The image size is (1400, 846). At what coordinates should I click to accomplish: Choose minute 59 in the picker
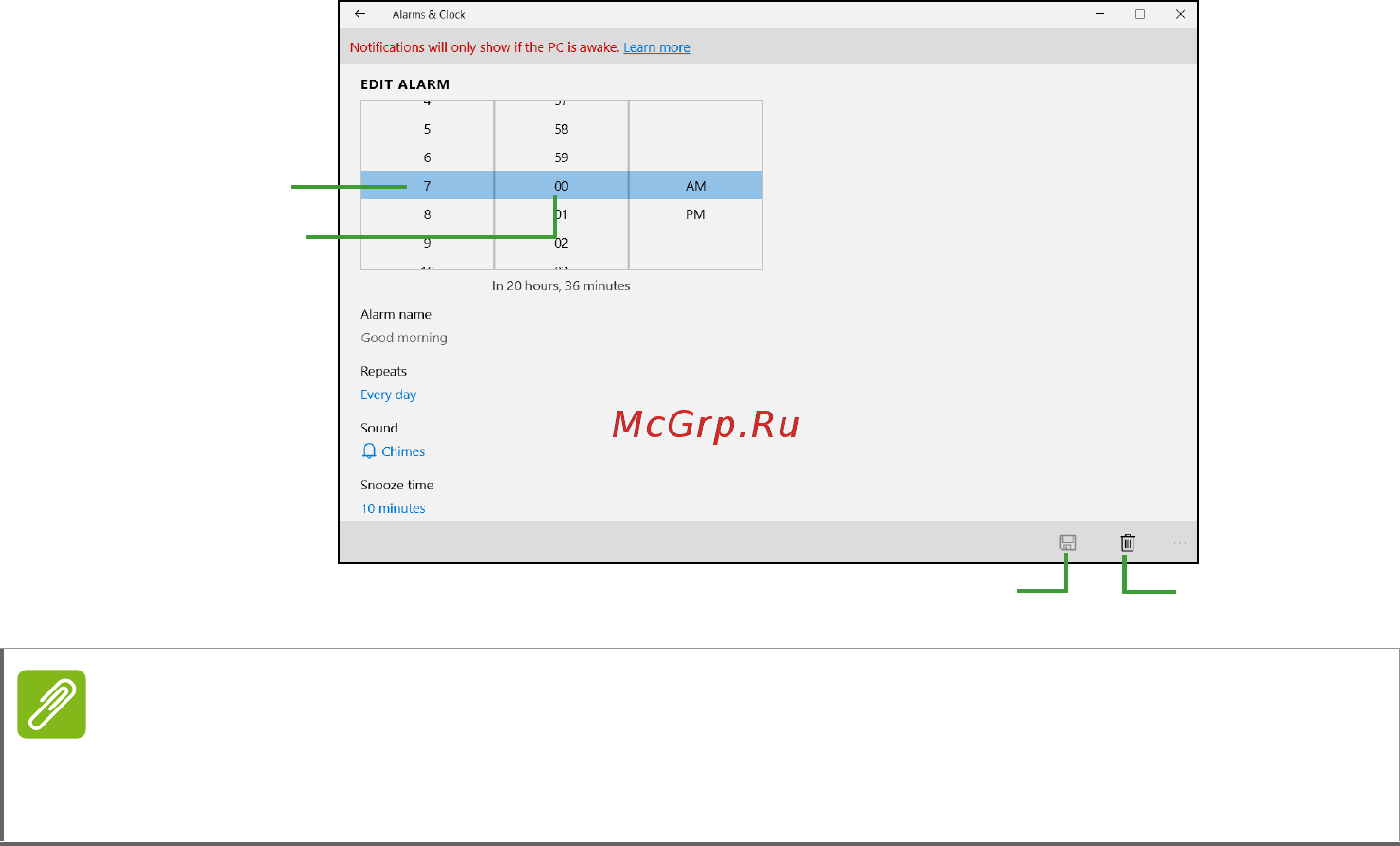562,157
